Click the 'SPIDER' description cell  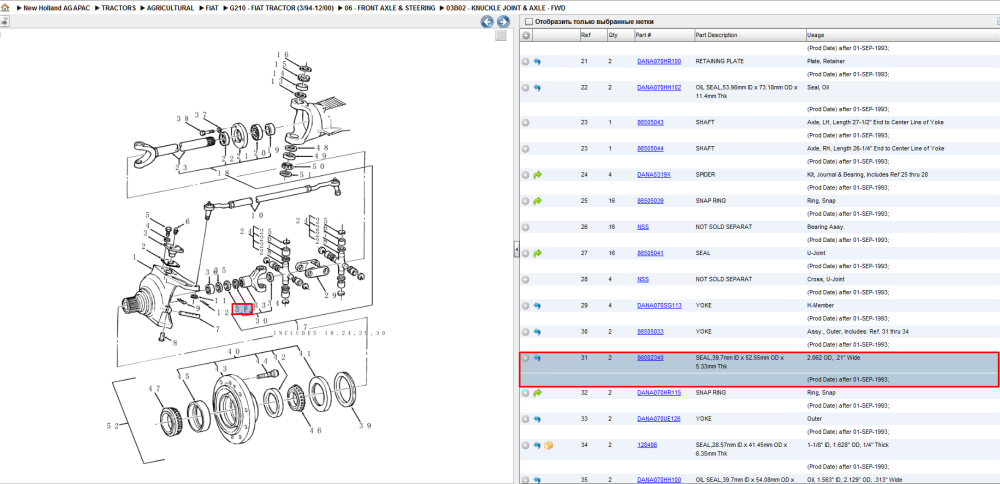(705, 175)
